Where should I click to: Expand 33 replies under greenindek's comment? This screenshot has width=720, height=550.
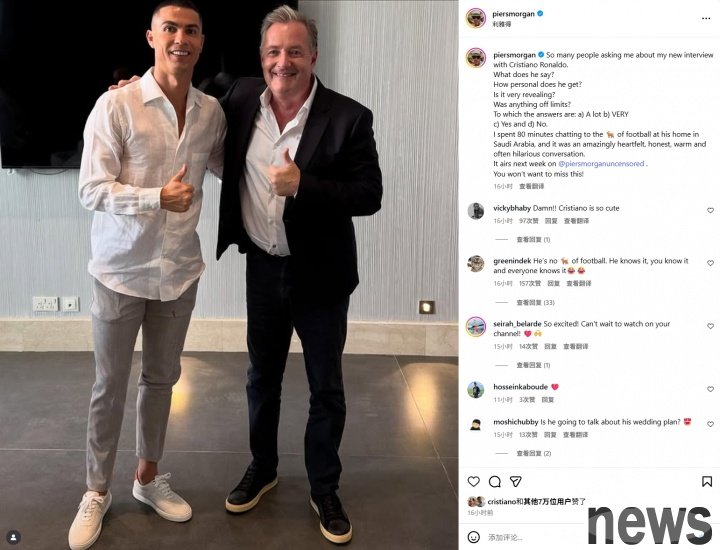click(535, 303)
